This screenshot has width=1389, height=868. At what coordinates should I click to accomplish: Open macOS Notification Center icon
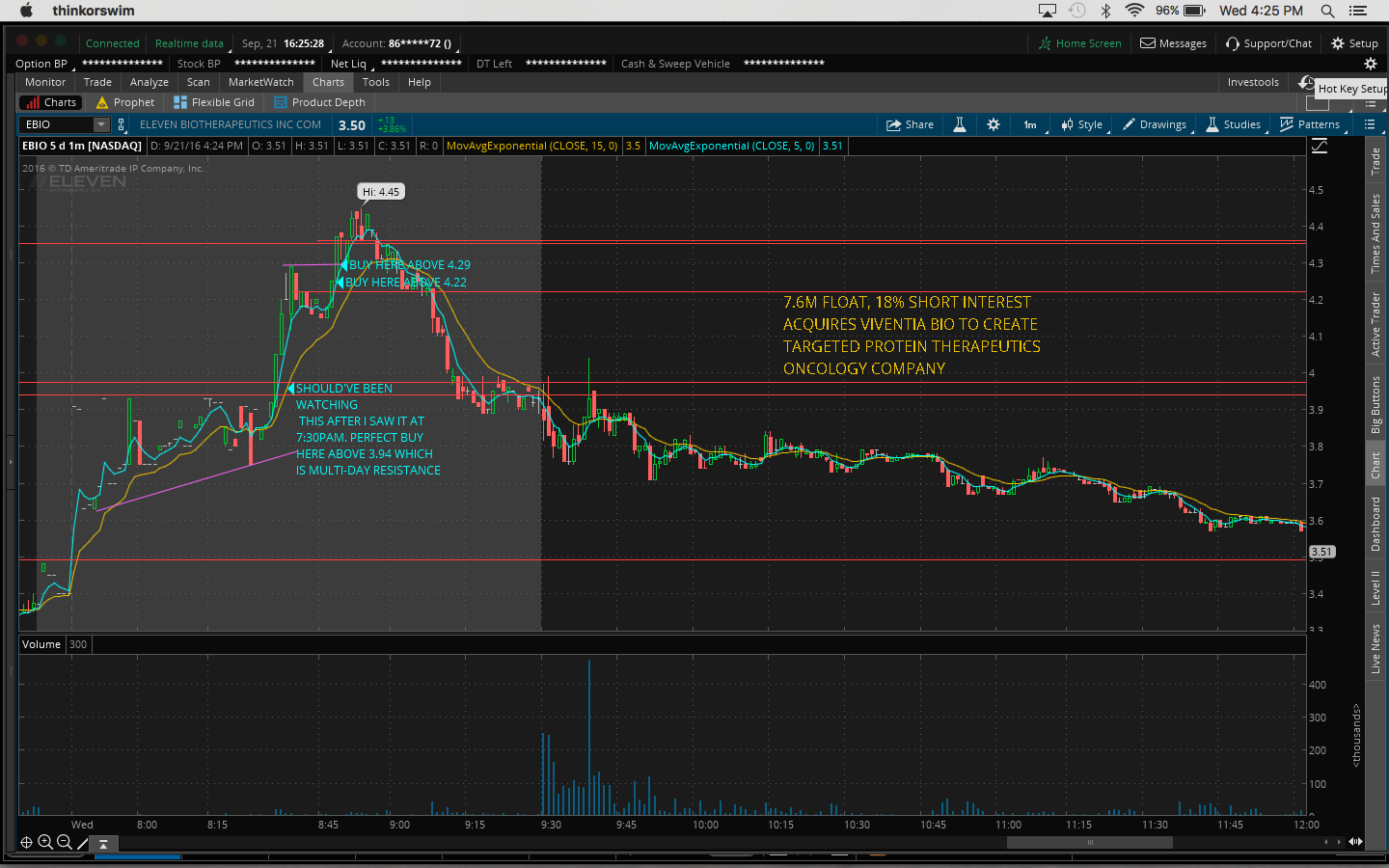pyautogui.click(x=1358, y=11)
